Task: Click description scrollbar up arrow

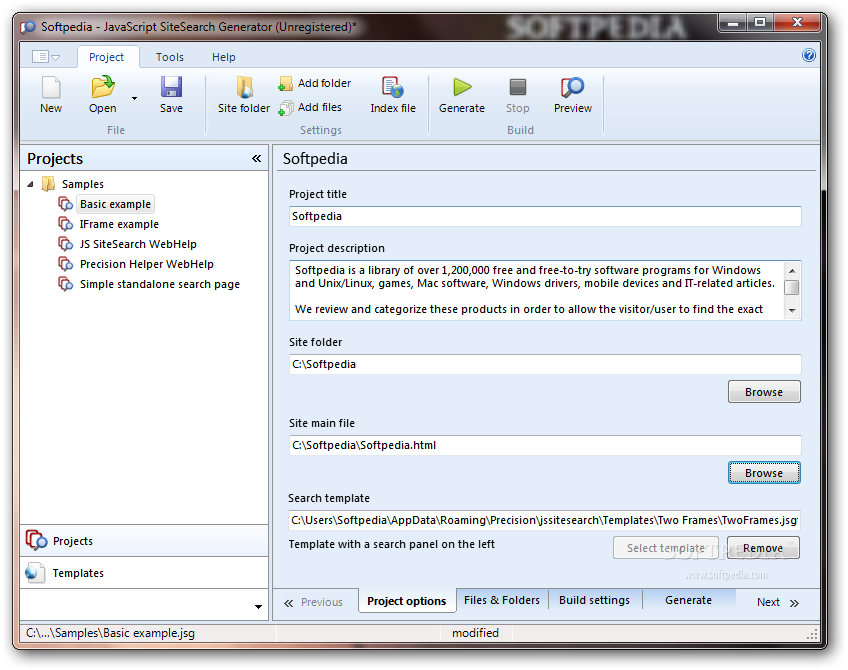Action: [792, 270]
